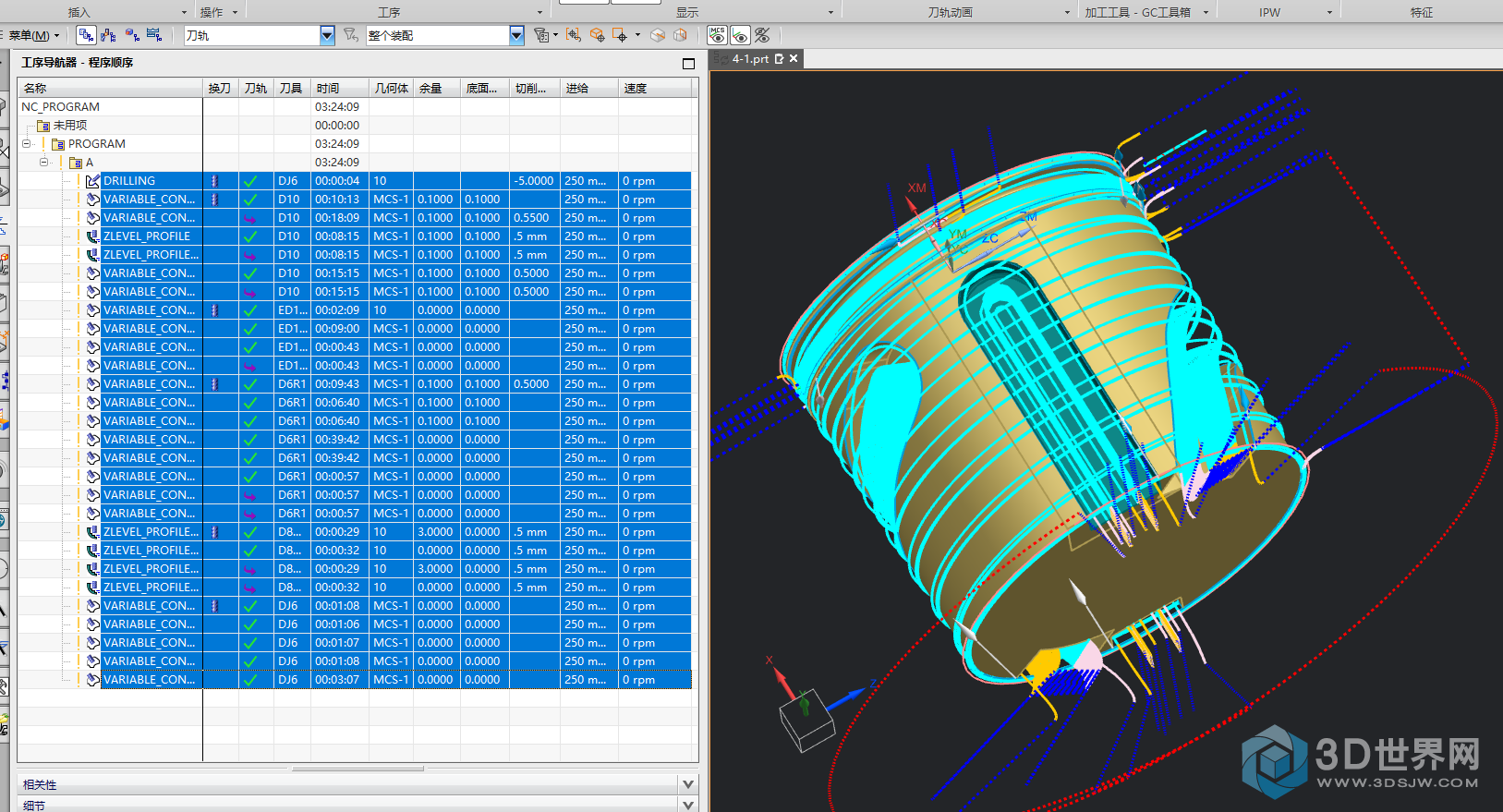1503x812 pixels.
Task: Collapse the PROGRAM tree node
Action: point(27,144)
